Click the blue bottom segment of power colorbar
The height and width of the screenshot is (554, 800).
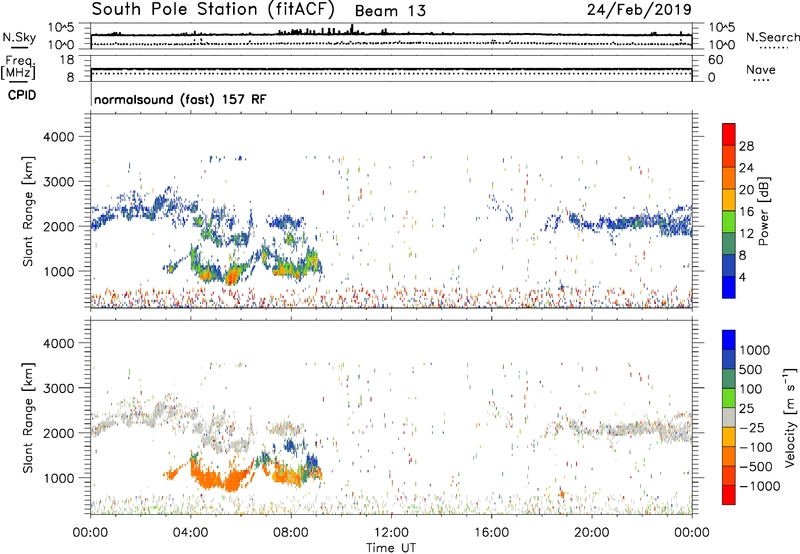coord(729,287)
